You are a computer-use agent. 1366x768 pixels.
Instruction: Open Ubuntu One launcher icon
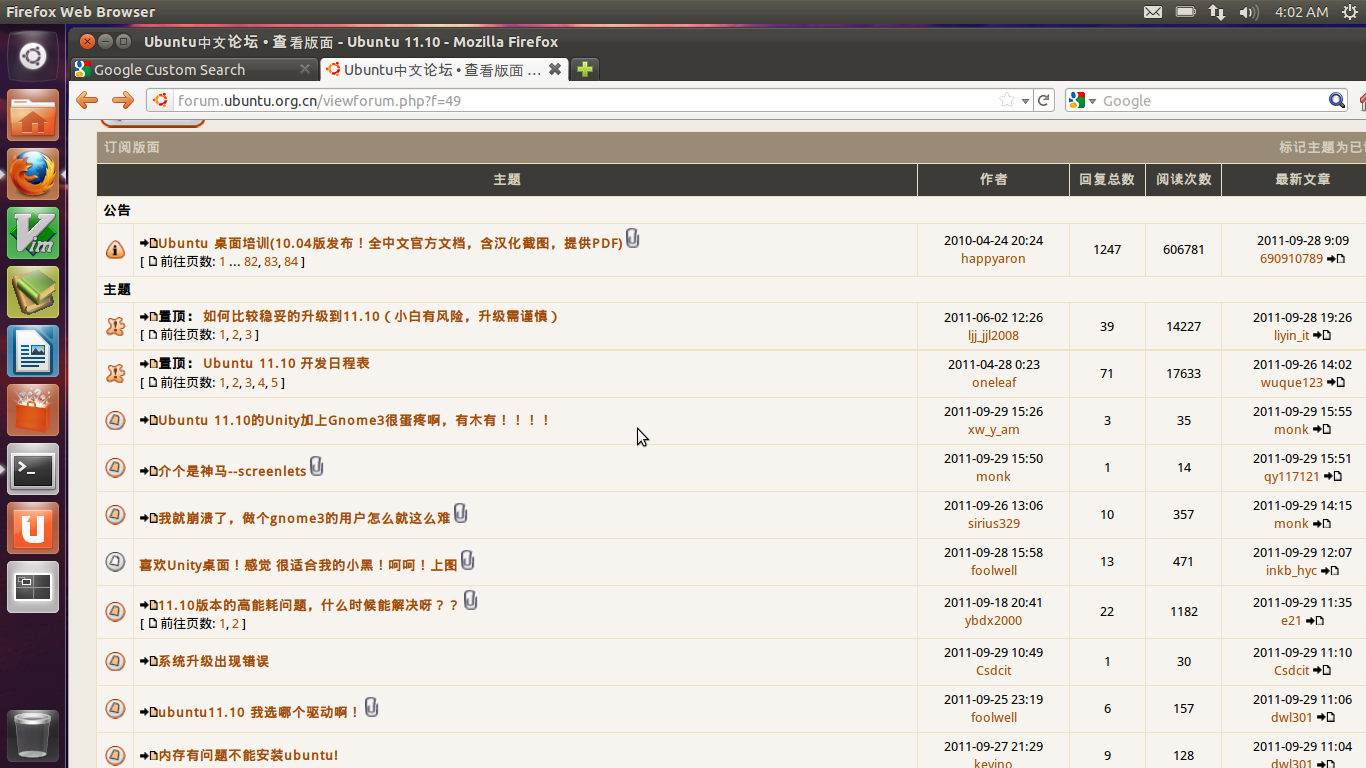33,529
